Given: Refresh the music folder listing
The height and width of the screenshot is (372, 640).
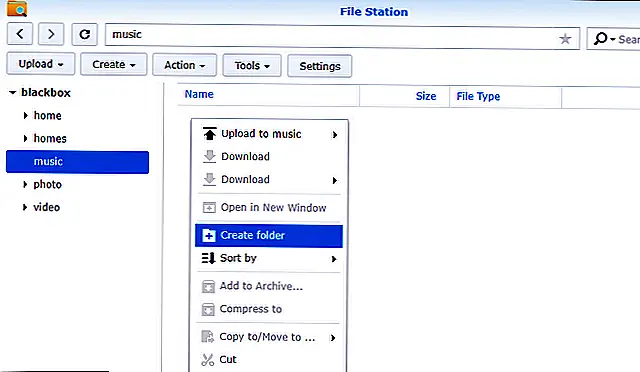Looking at the screenshot, I should 84,34.
